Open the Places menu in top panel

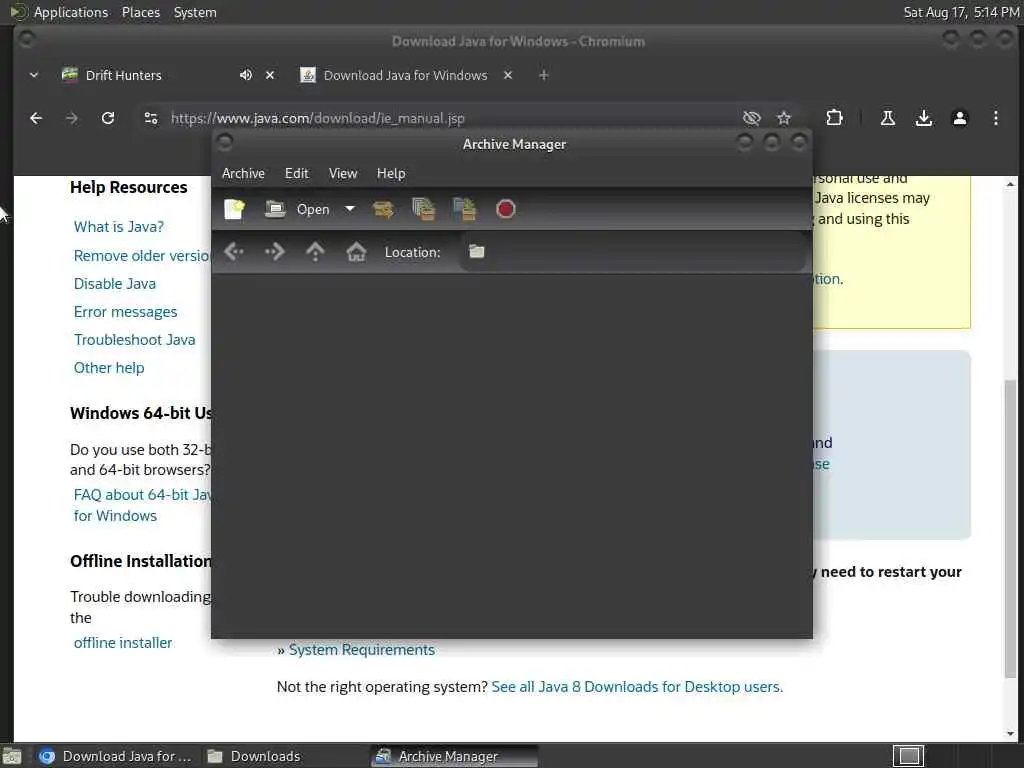pos(140,12)
